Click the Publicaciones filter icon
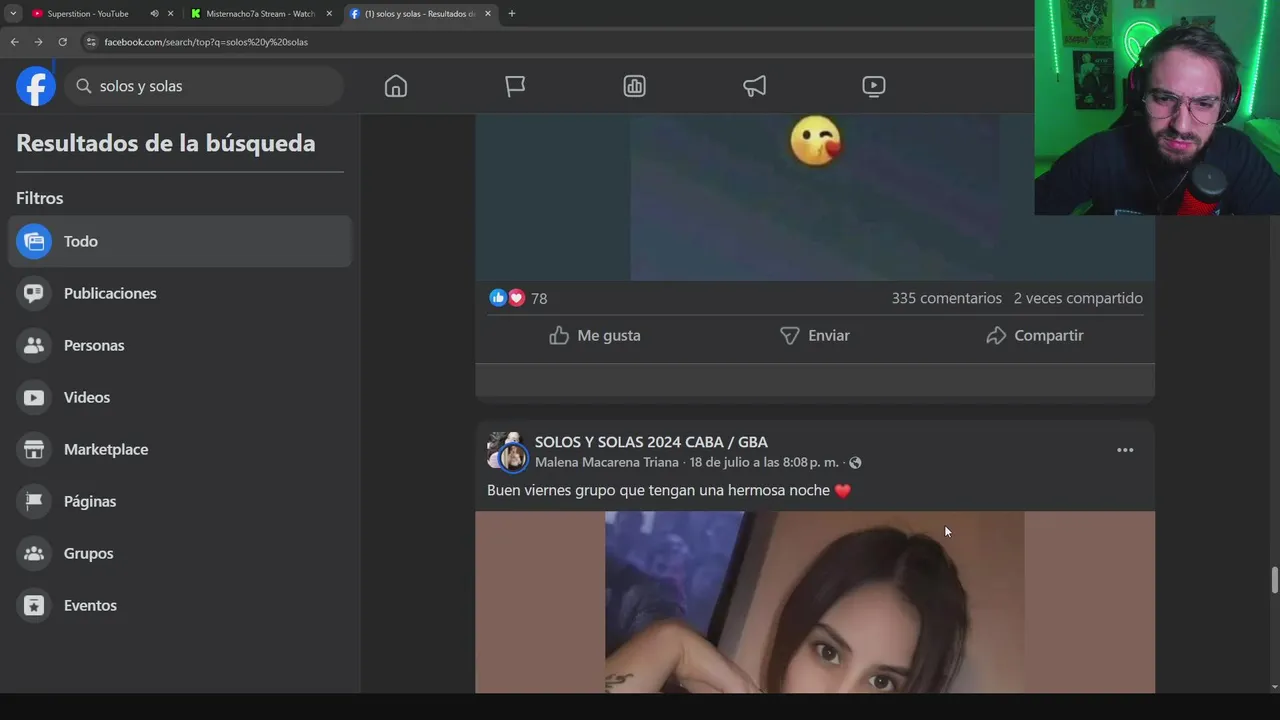Viewport: 1280px width, 720px height. pos(34,293)
